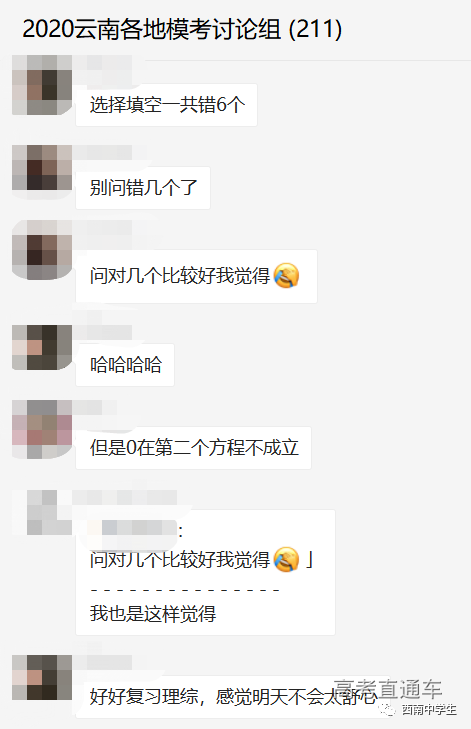Click the 我也是这样觉得 reply text

(x=153, y=614)
